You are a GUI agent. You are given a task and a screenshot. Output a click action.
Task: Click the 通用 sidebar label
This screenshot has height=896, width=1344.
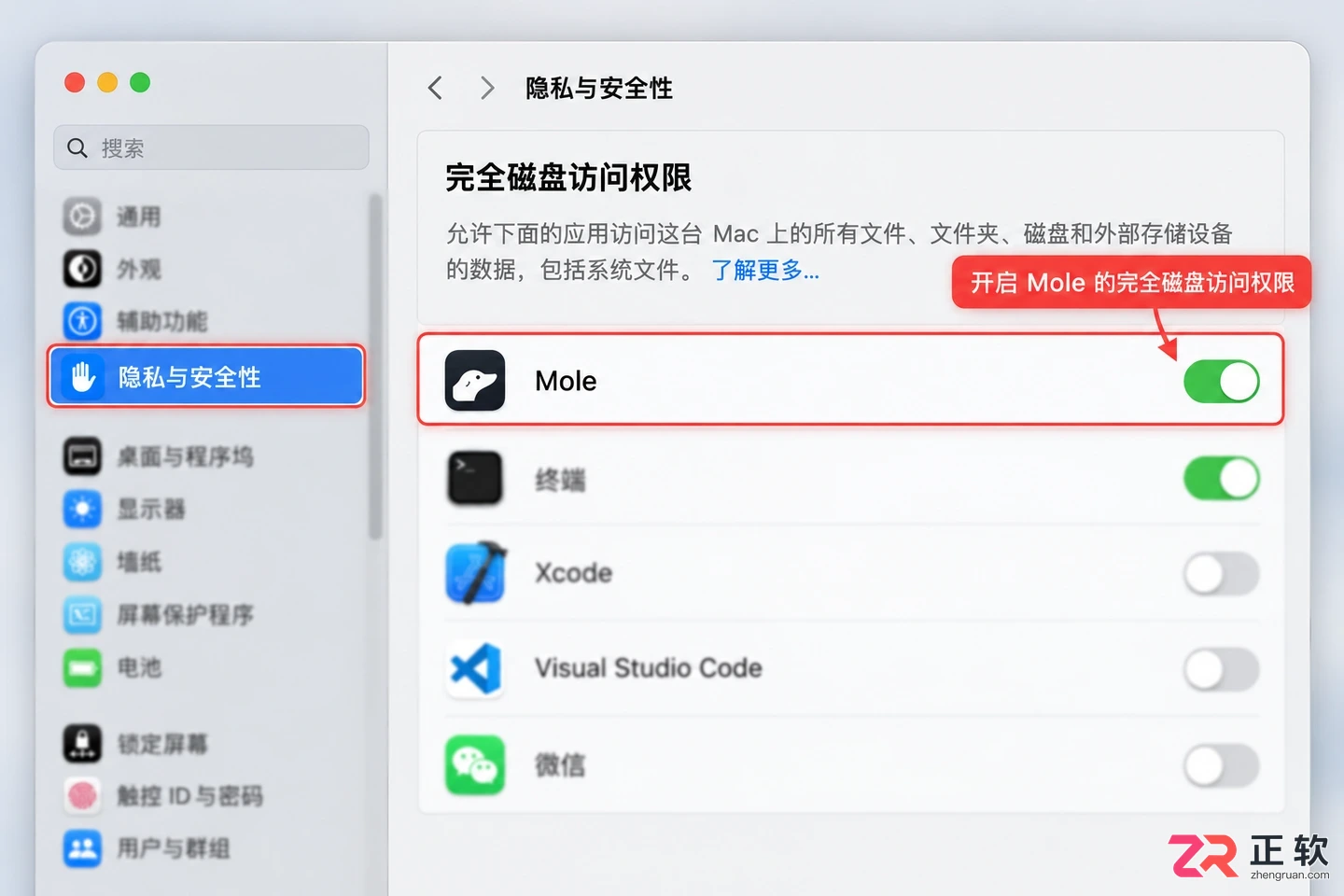point(138,217)
